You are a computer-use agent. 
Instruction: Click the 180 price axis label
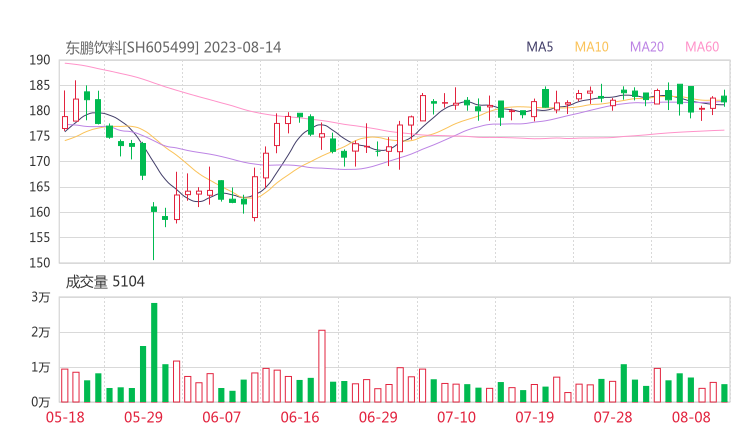click(x=40, y=111)
